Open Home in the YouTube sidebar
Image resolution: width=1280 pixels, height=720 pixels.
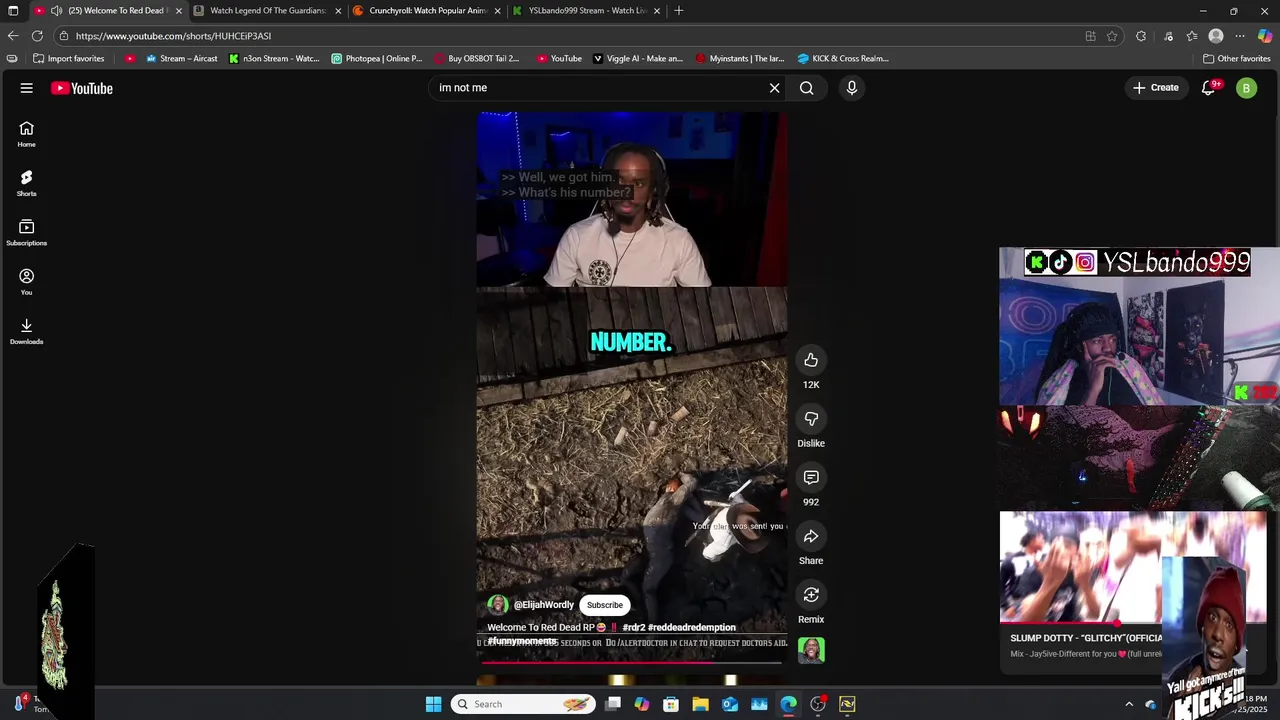(27, 134)
